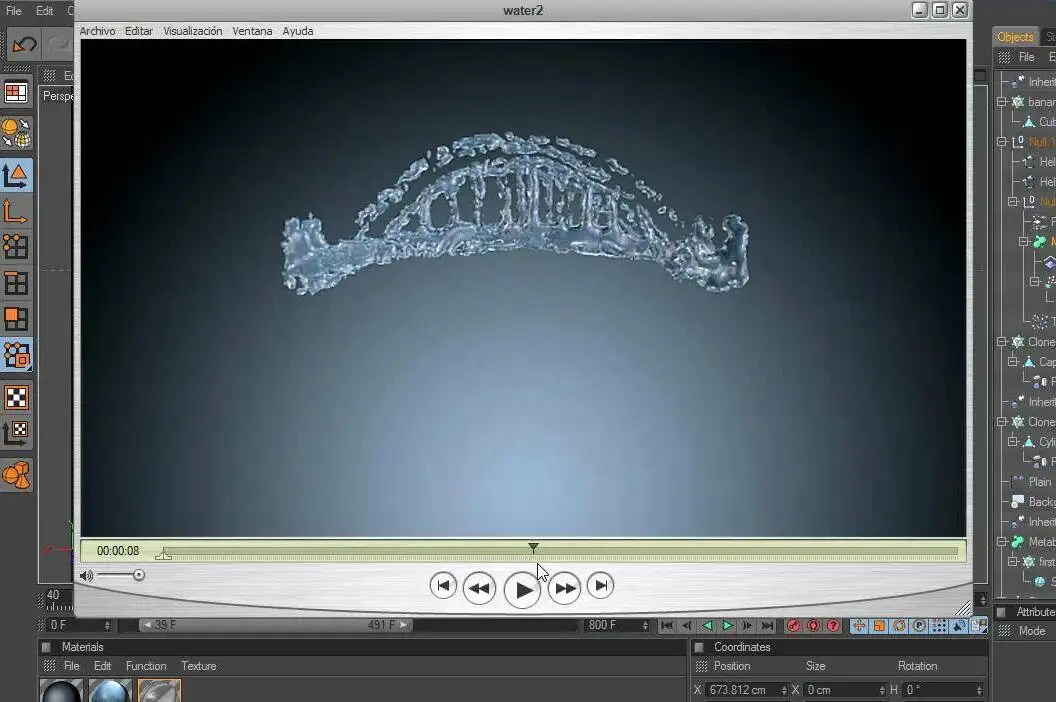Activate the Polygons mode icon
Viewport: 1056px width, 702px height.
(x=15, y=318)
